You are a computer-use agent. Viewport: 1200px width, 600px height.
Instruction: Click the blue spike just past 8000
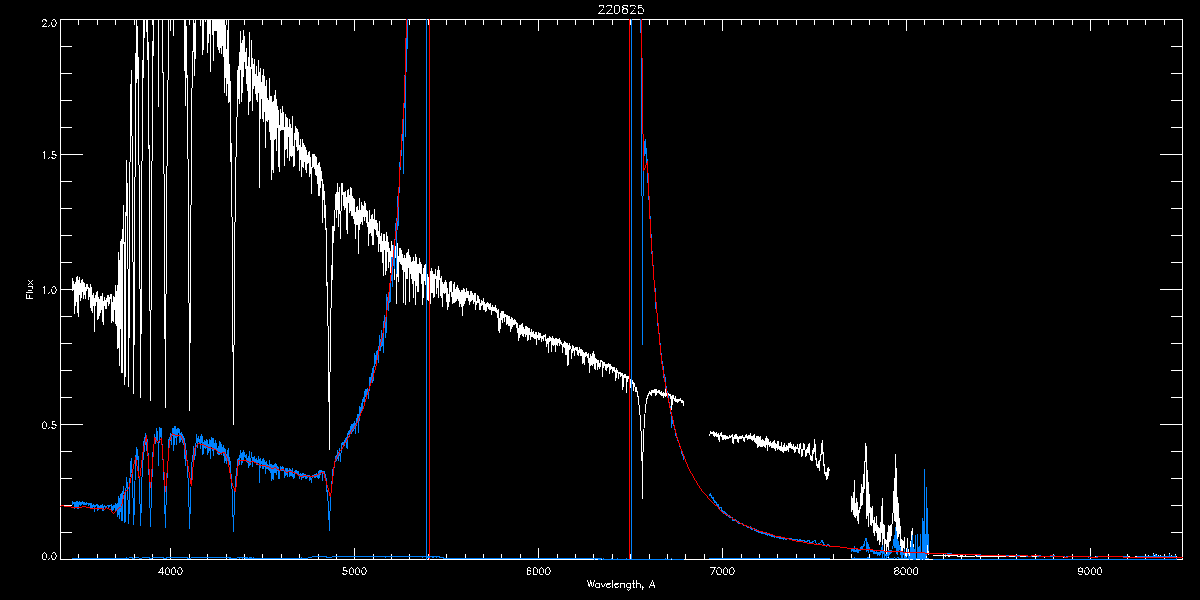925,500
